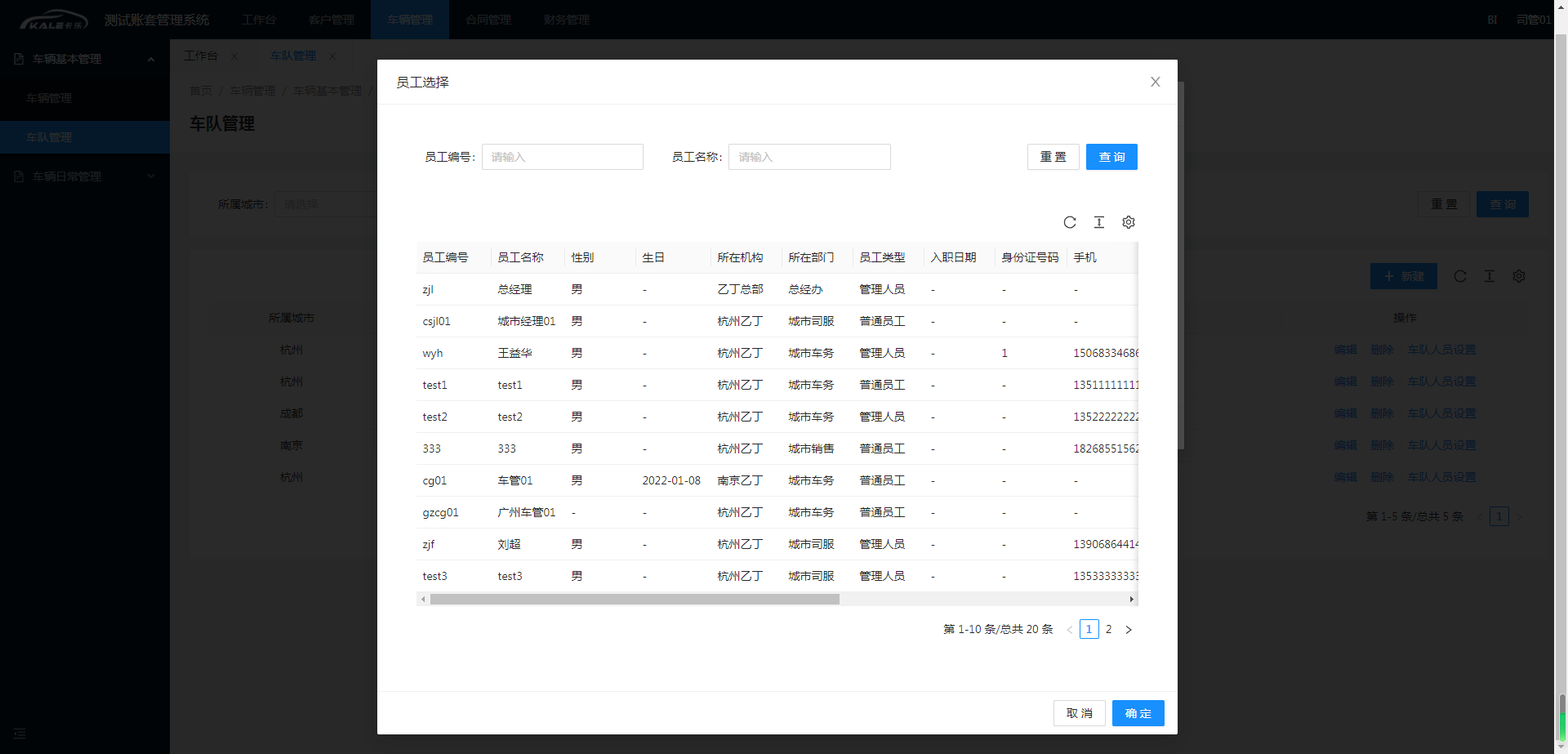Click the 员工类型 column header

(x=882, y=257)
